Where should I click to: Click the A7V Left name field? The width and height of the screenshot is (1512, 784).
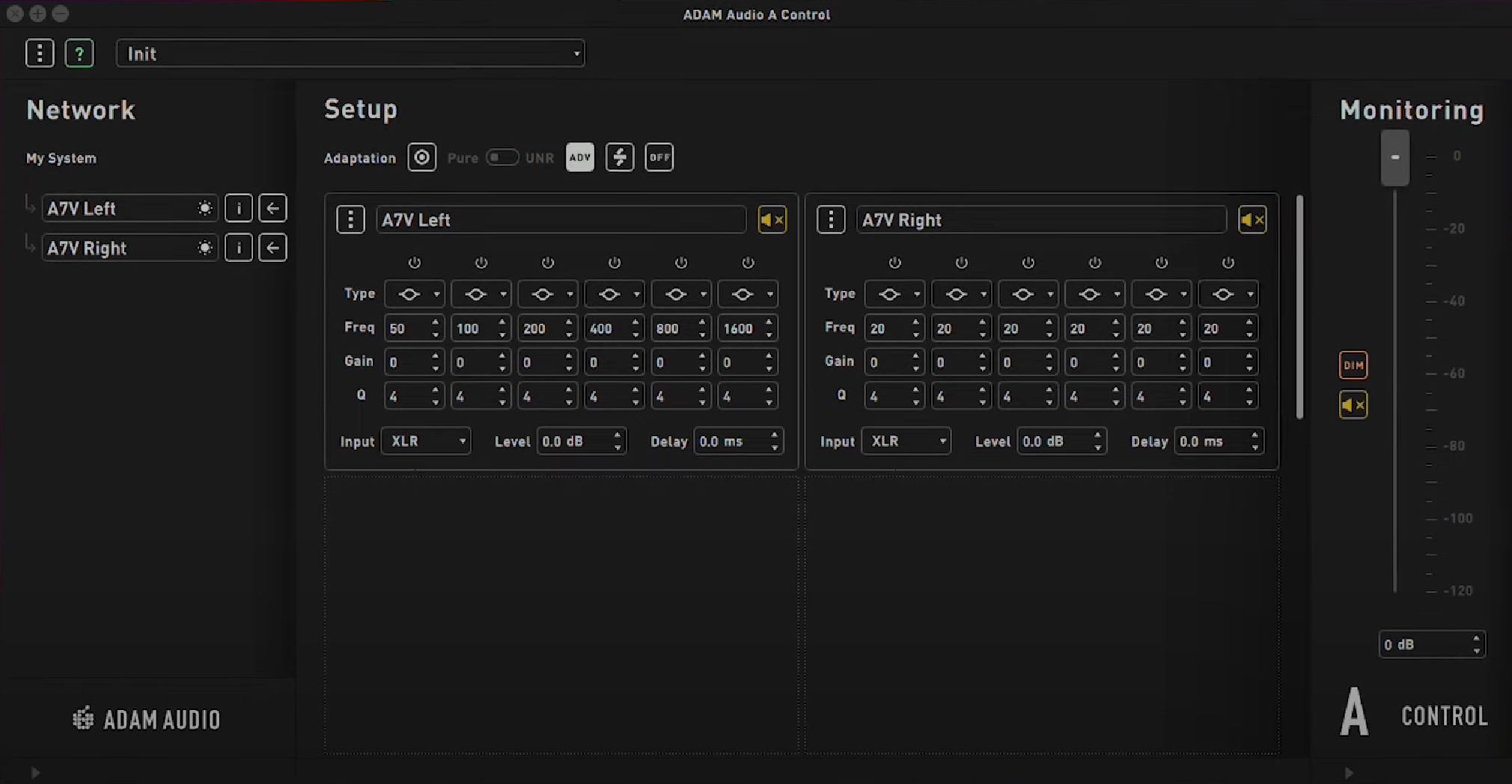(x=561, y=220)
